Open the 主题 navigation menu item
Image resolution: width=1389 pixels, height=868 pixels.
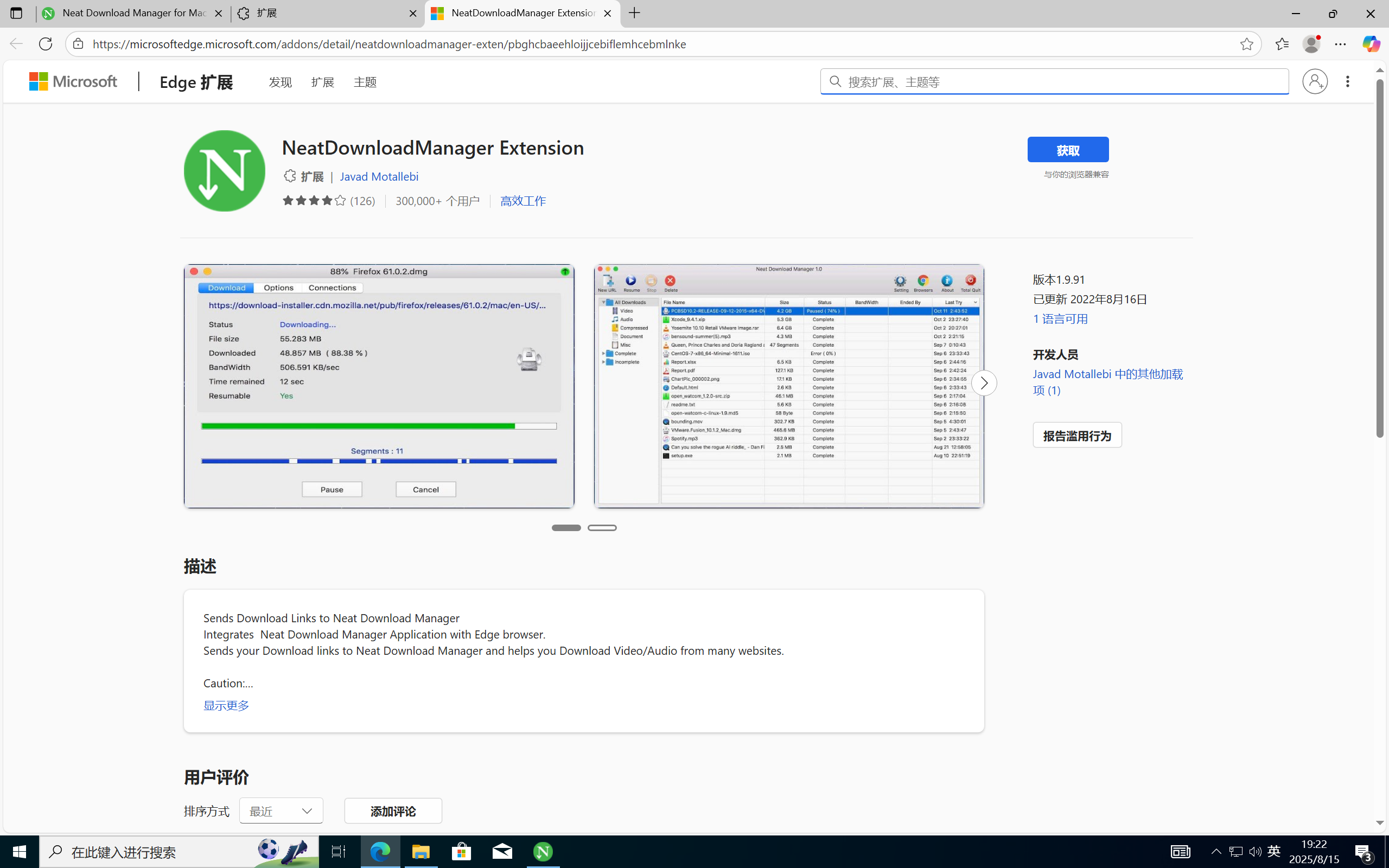coord(365,82)
